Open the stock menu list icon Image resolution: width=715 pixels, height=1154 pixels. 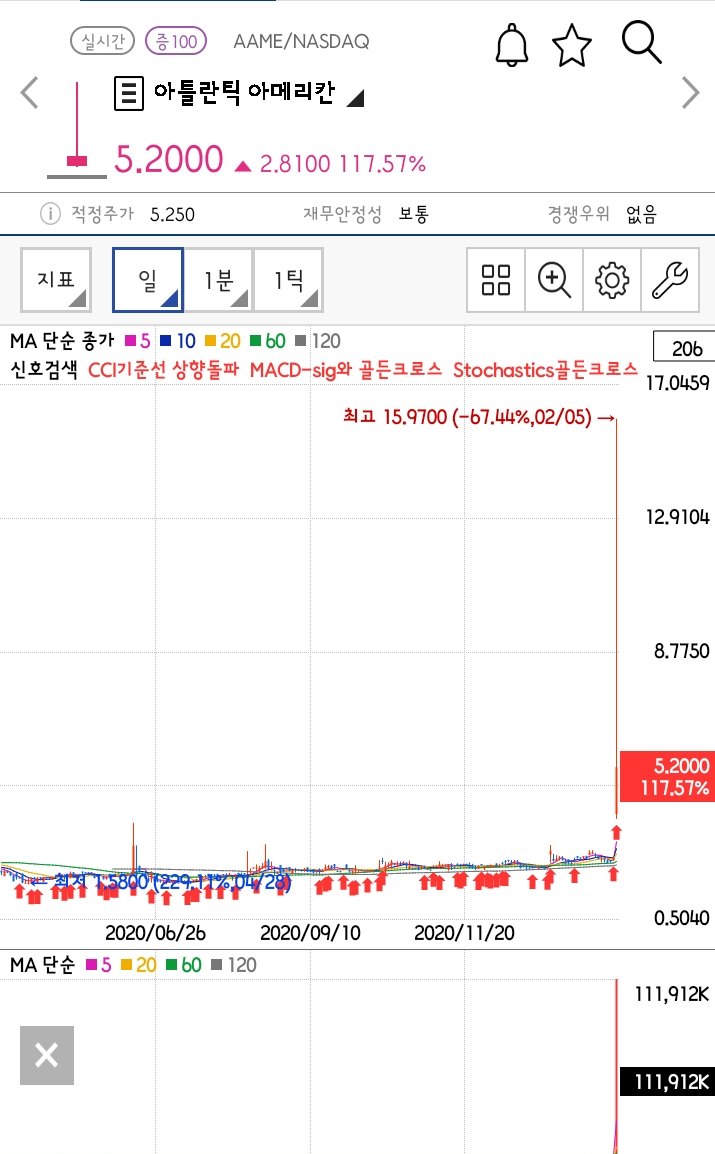click(x=129, y=93)
